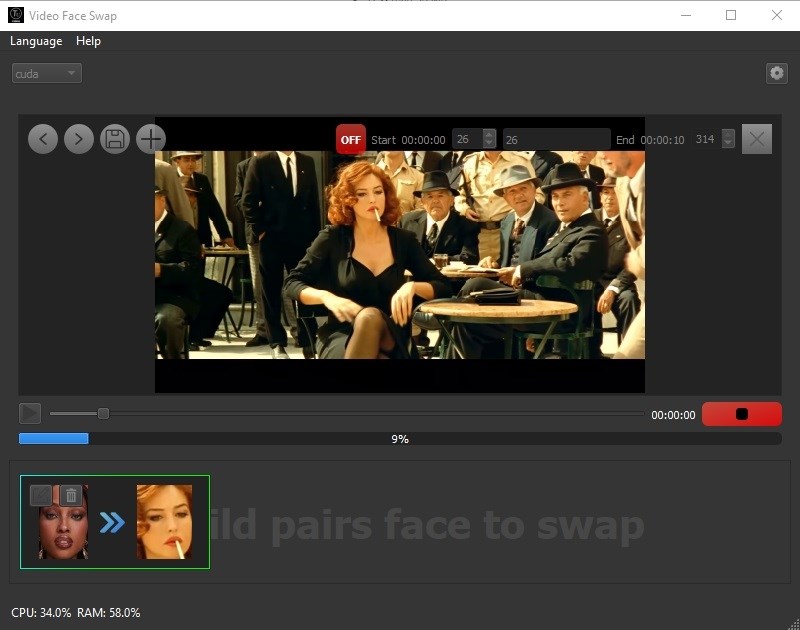Click the red stop recording button
This screenshot has height=630, width=800.
(x=742, y=413)
